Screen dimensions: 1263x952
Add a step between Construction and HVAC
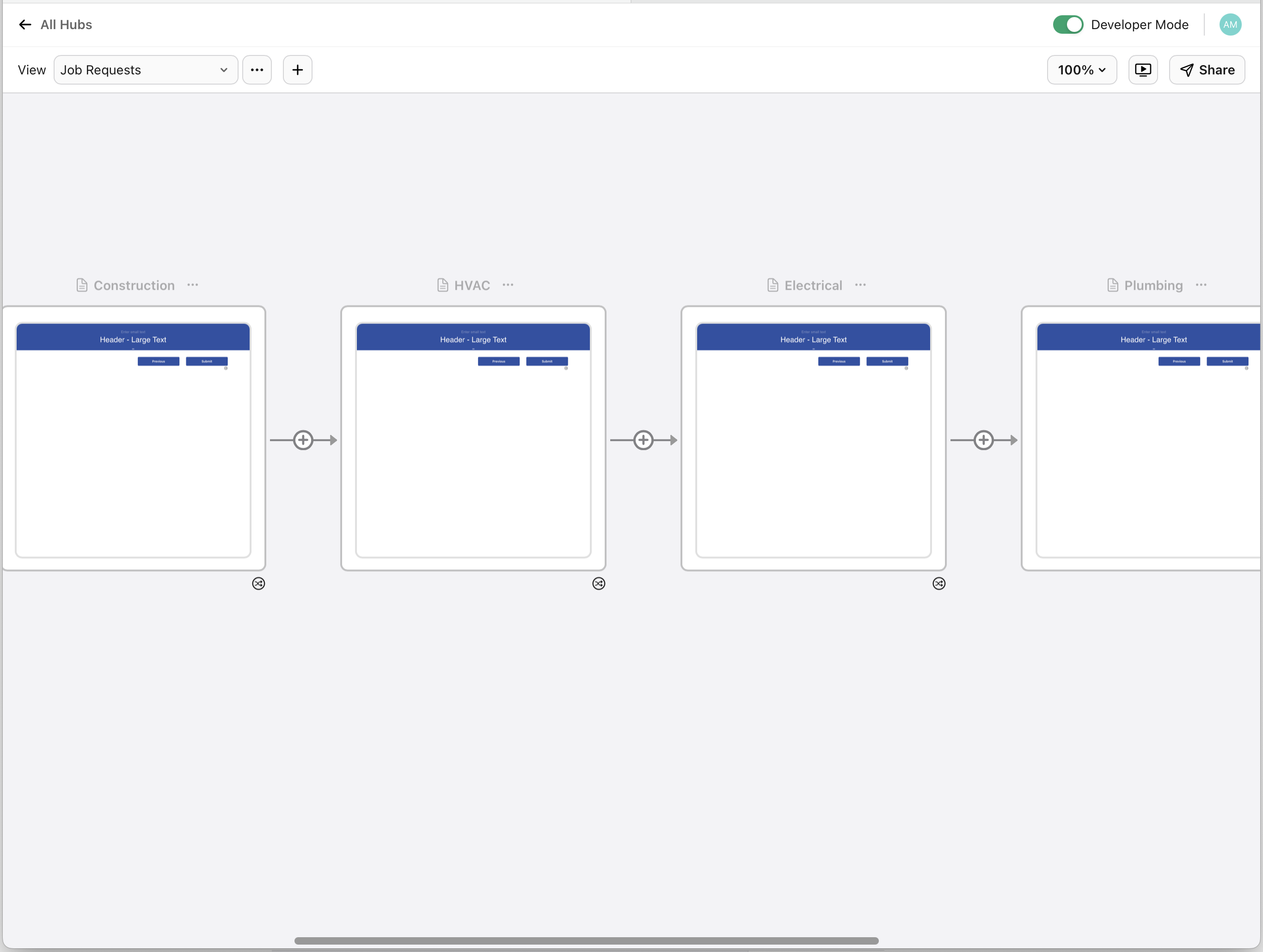303,439
